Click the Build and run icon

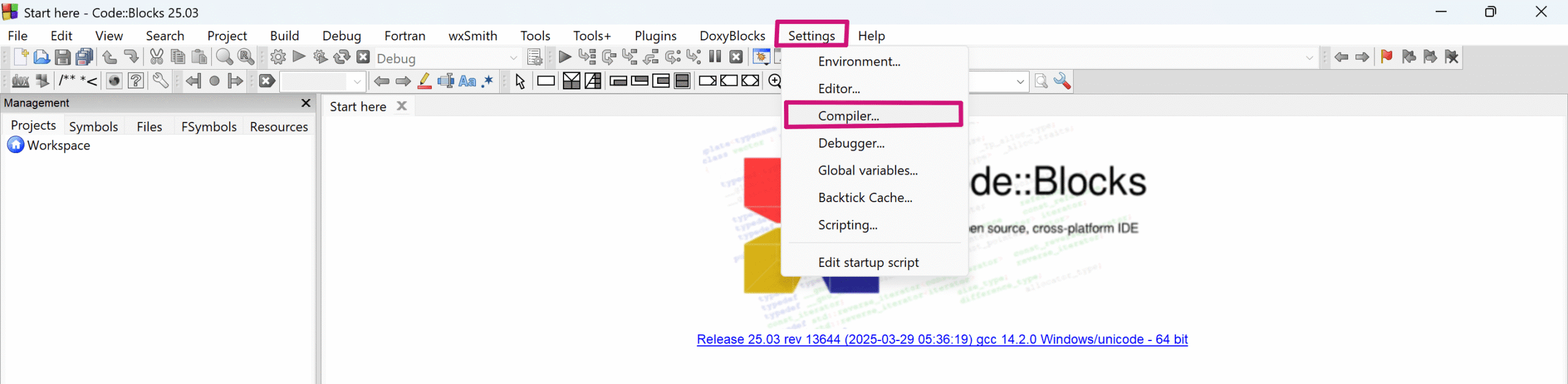coord(320,57)
